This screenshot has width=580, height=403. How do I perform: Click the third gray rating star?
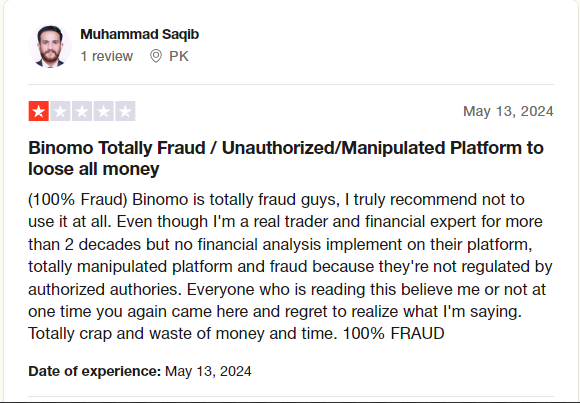click(82, 111)
